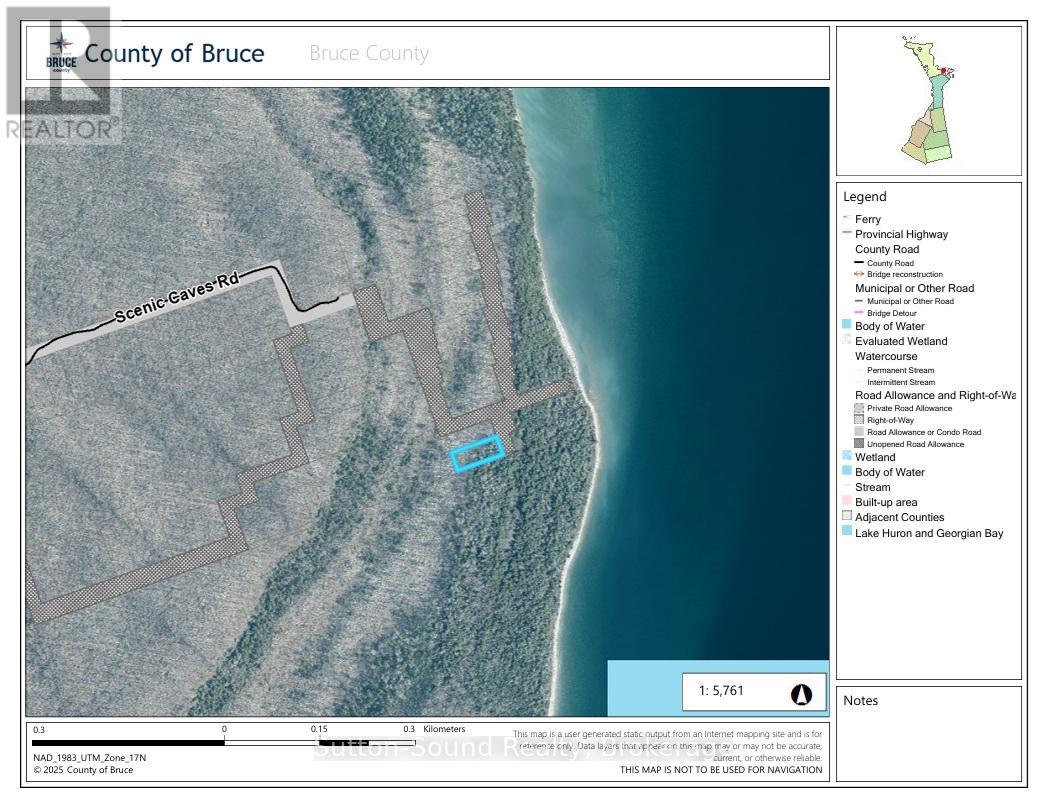Click the Lake Huron and Georgian Bay swatch
Screen dimensions: 1047x811
click(x=846, y=533)
